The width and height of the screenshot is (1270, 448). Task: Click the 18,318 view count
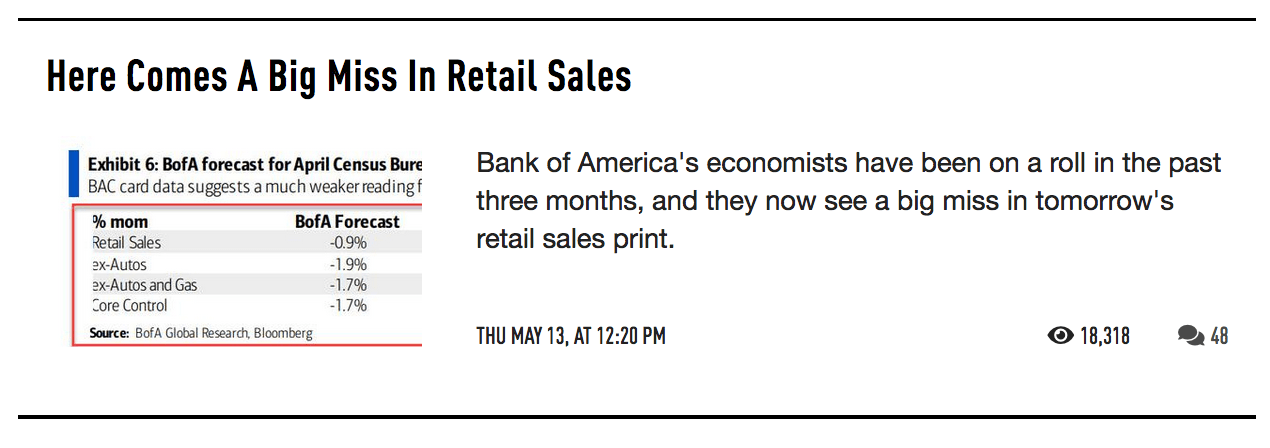point(1104,336)
